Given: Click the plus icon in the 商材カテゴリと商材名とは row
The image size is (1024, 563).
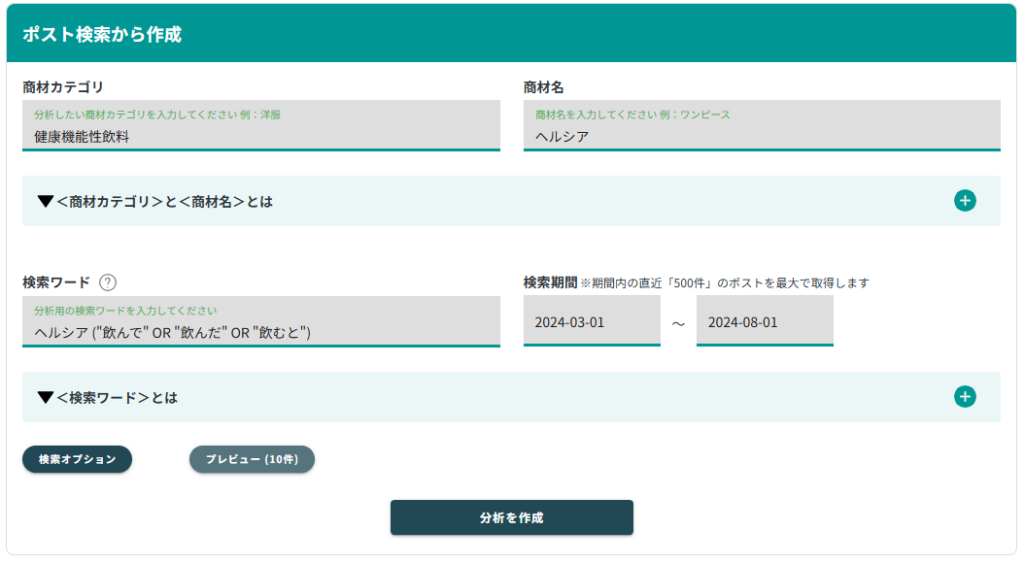Looking at the screenshot, I should (964, 201).
